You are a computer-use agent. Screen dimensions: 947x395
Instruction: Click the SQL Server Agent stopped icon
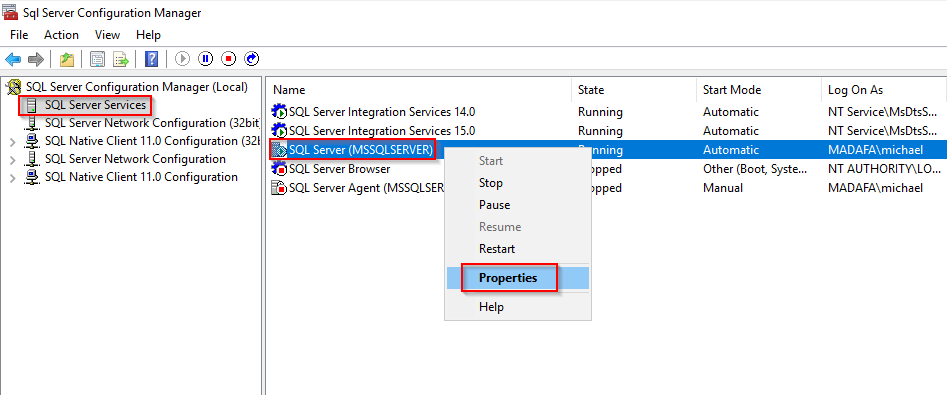click(x=279, y=188)
